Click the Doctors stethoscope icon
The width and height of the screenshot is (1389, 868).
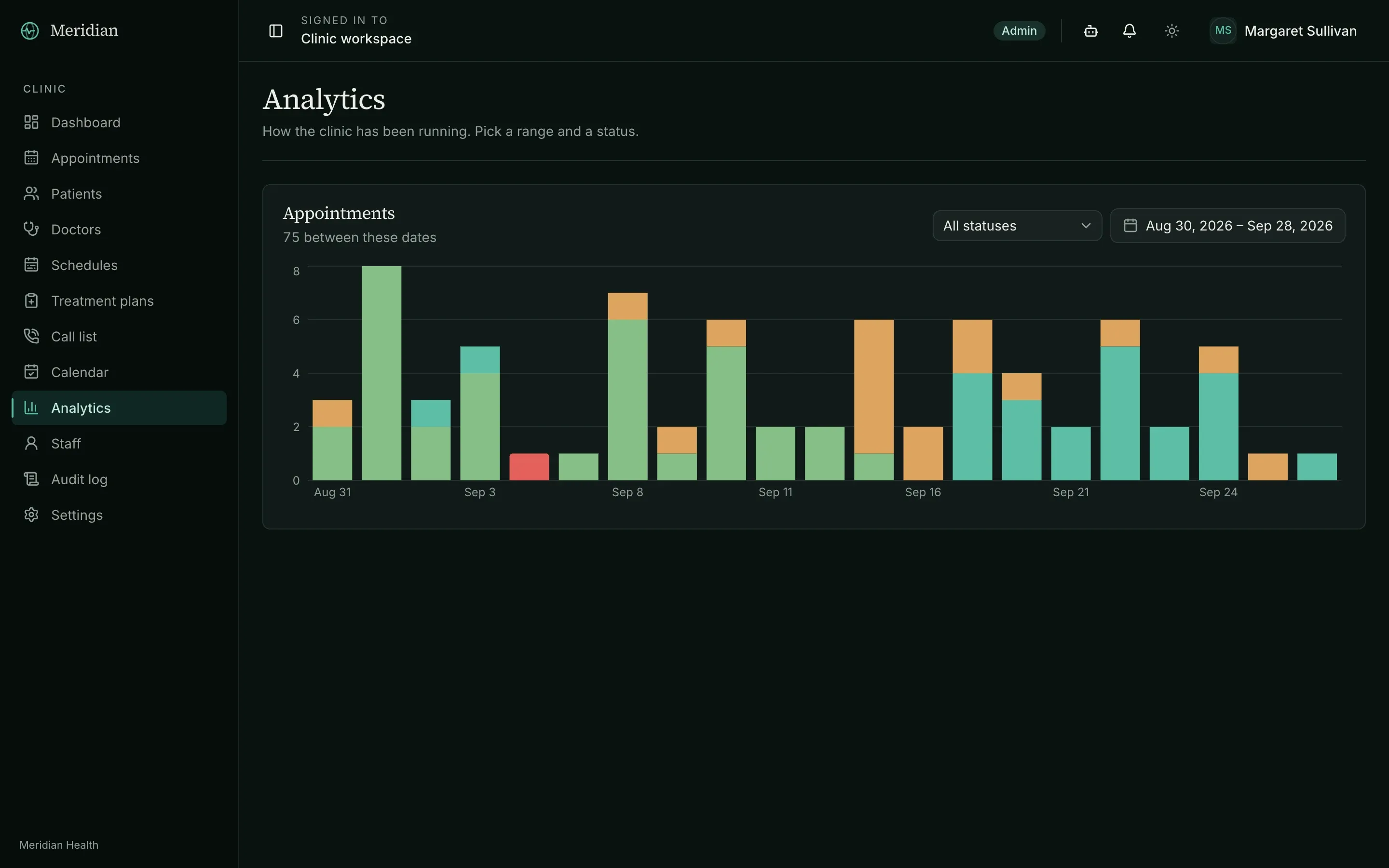pyautogui.click(x=31, y=229)
